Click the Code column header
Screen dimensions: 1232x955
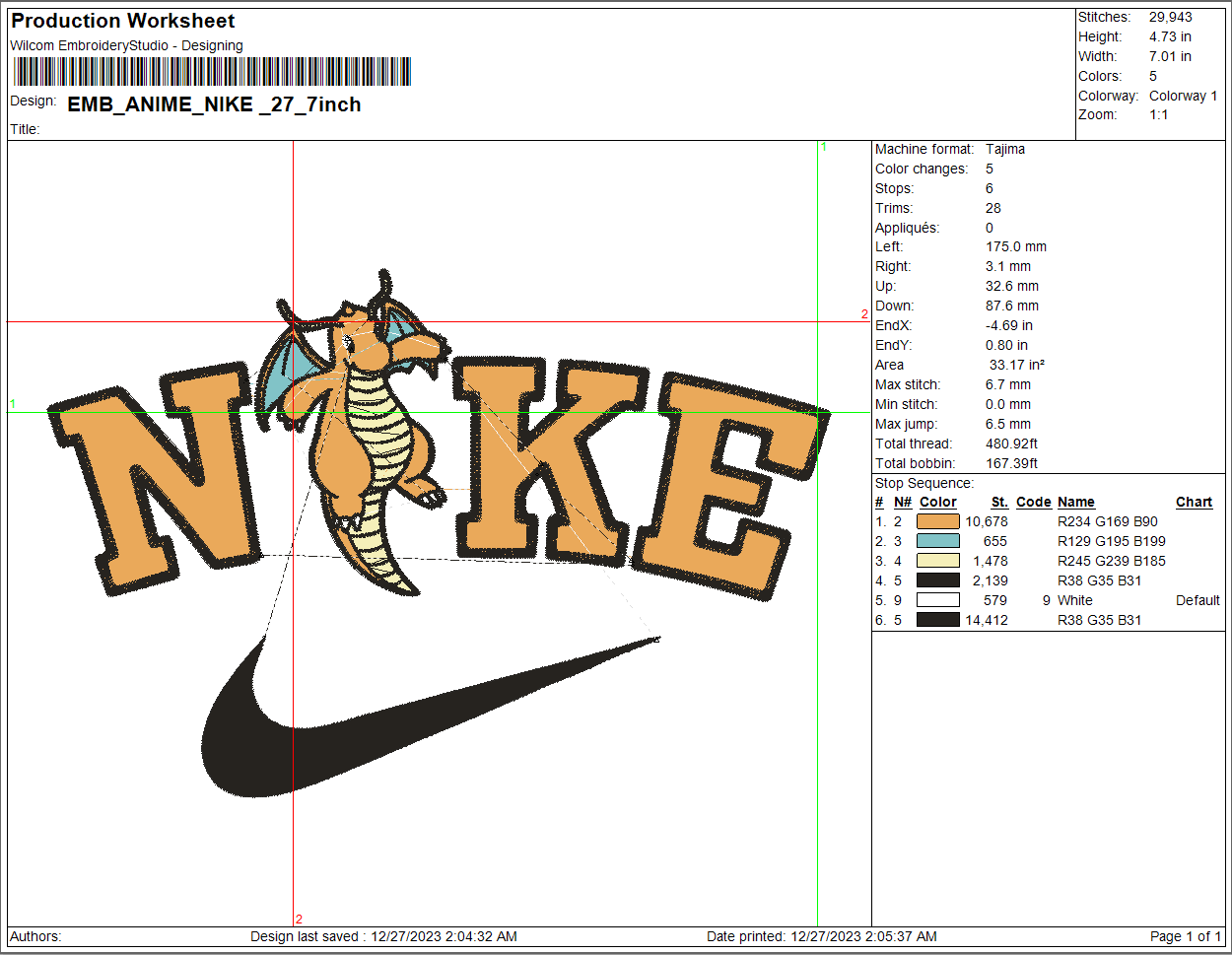click(x=1033, y=502)
